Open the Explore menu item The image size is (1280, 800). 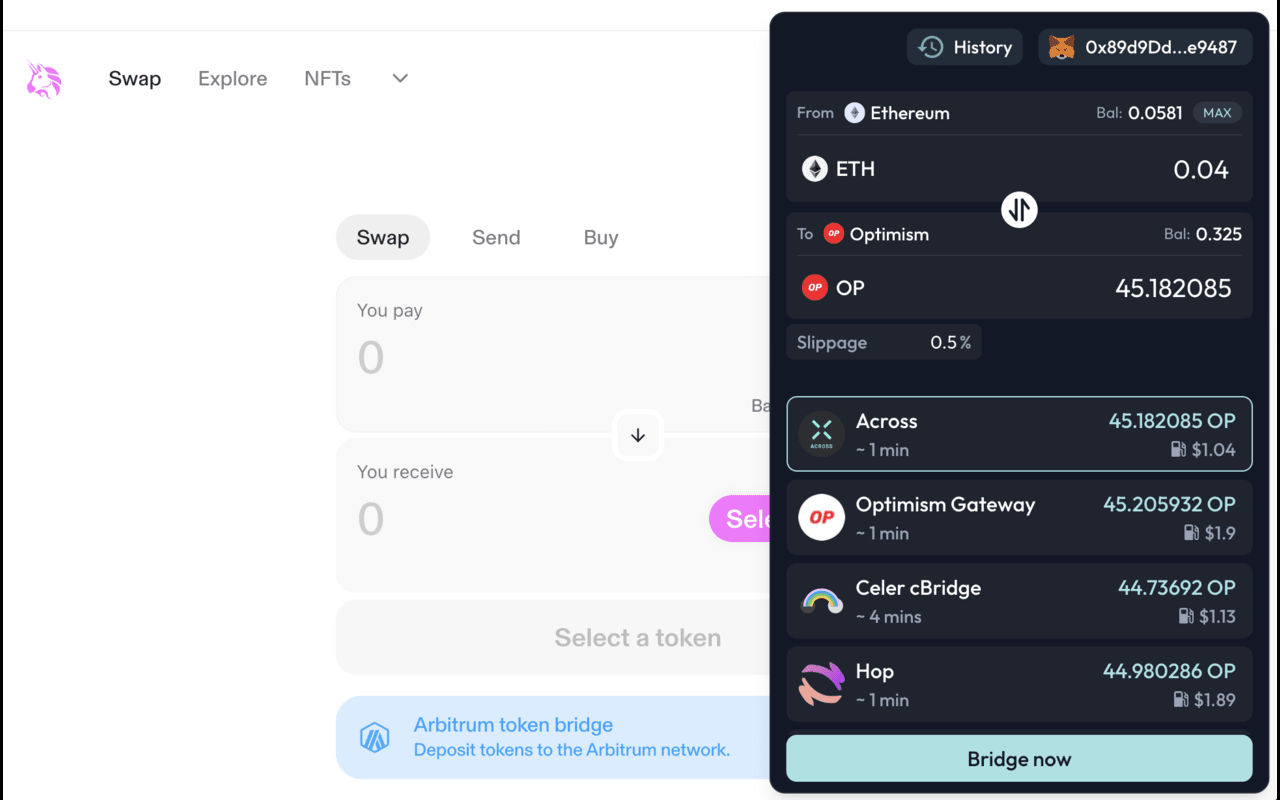(x=232, y=79)
